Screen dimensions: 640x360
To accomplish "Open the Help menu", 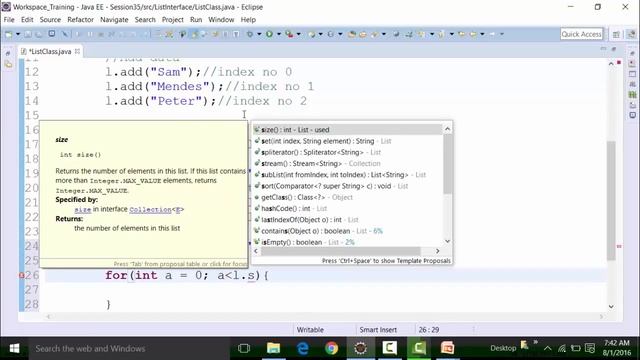I will point(248,20).
